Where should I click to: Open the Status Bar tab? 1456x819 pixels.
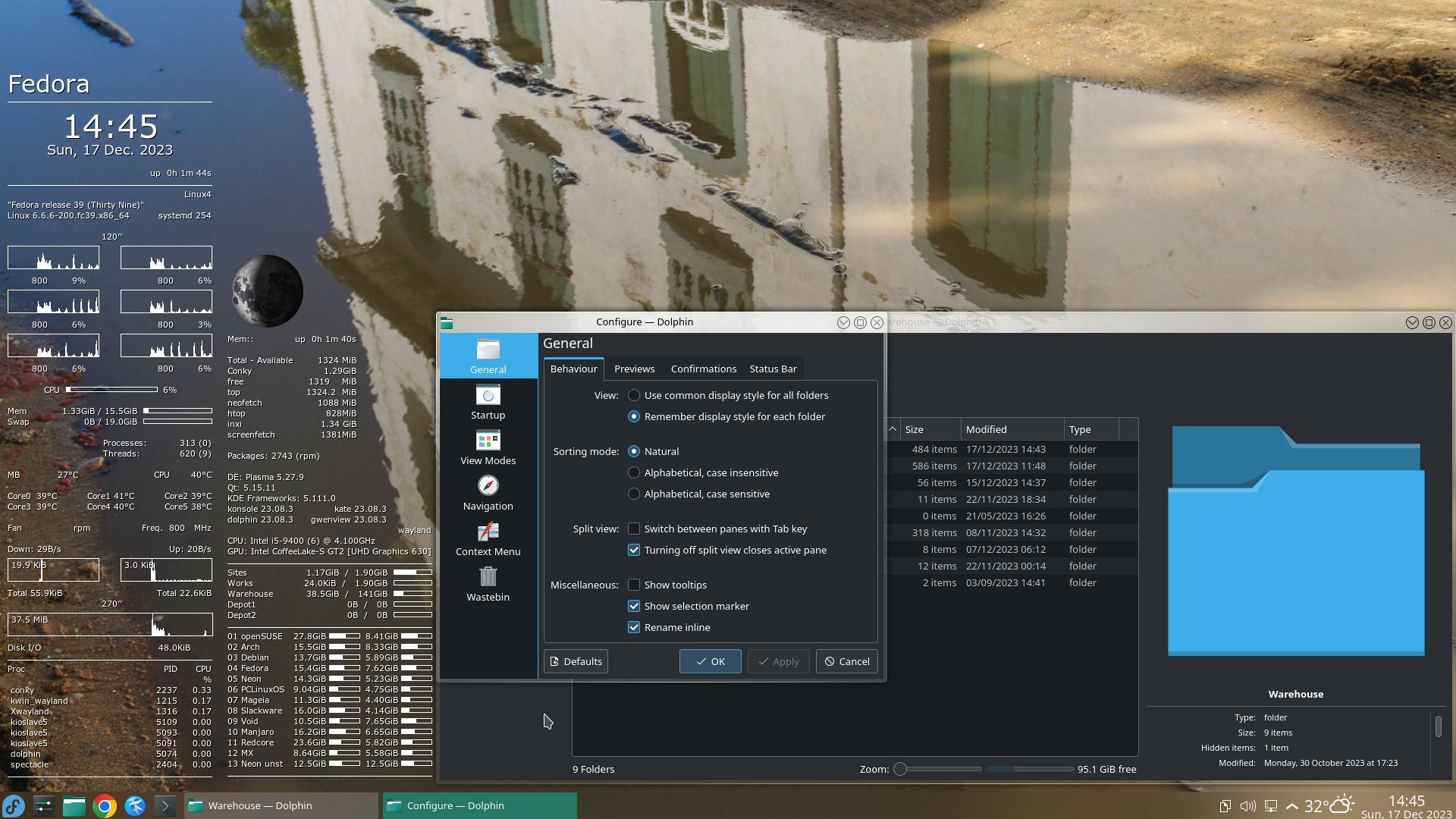773,369
